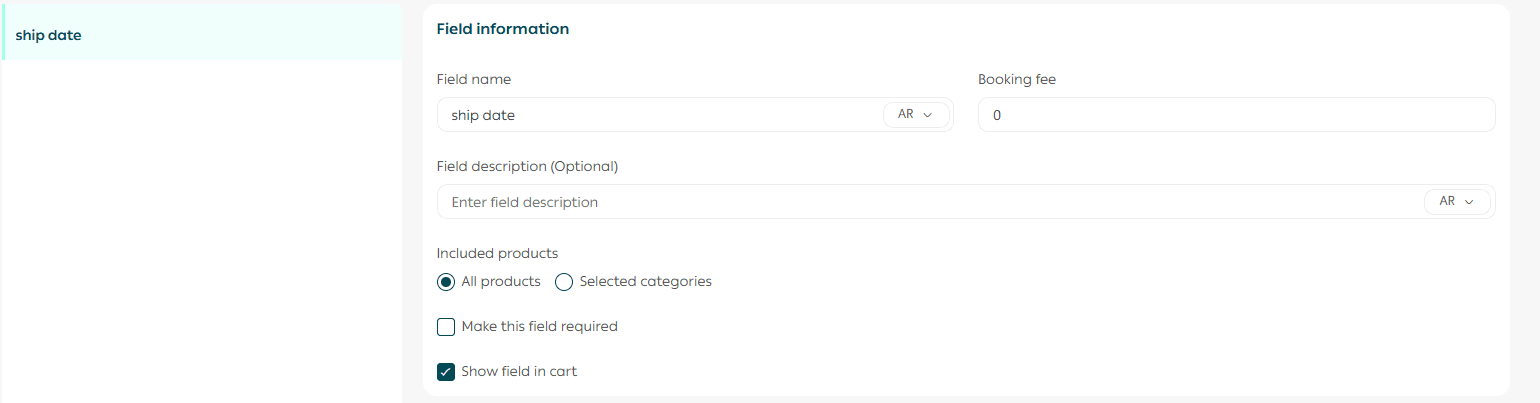The image size is (1540, 403).
Task: Open the AR language dropdown in Field description
Action: [x=1456, y=202]
